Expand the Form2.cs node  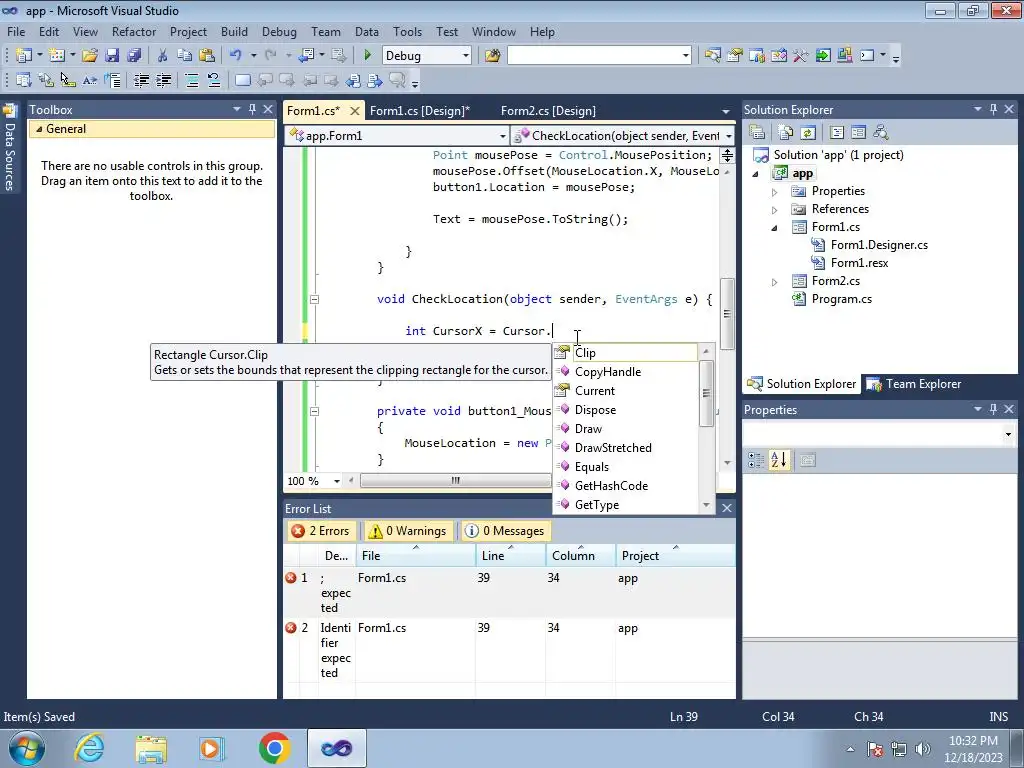coord(775,282)
